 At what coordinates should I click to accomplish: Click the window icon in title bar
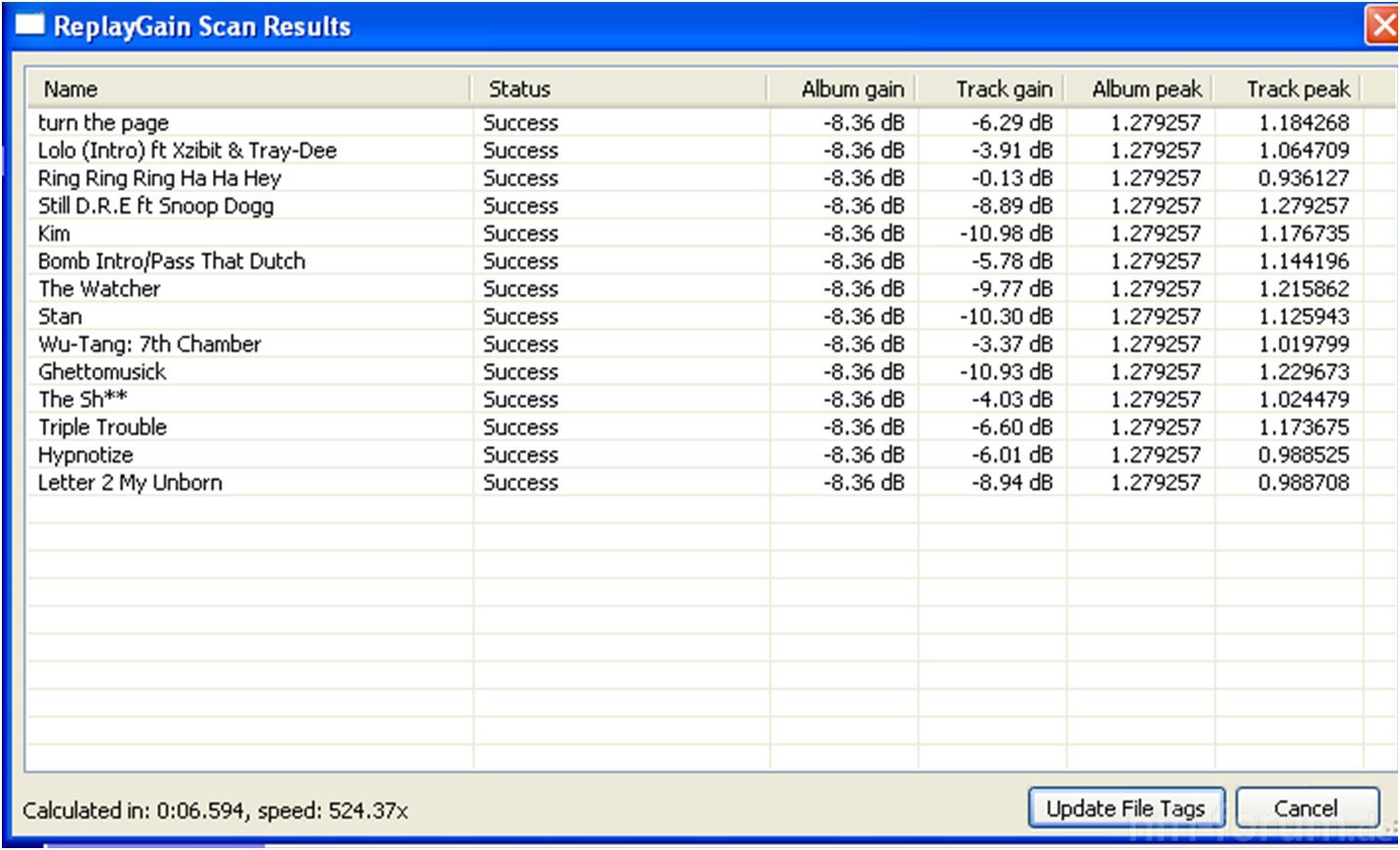[x=29, y=25]
